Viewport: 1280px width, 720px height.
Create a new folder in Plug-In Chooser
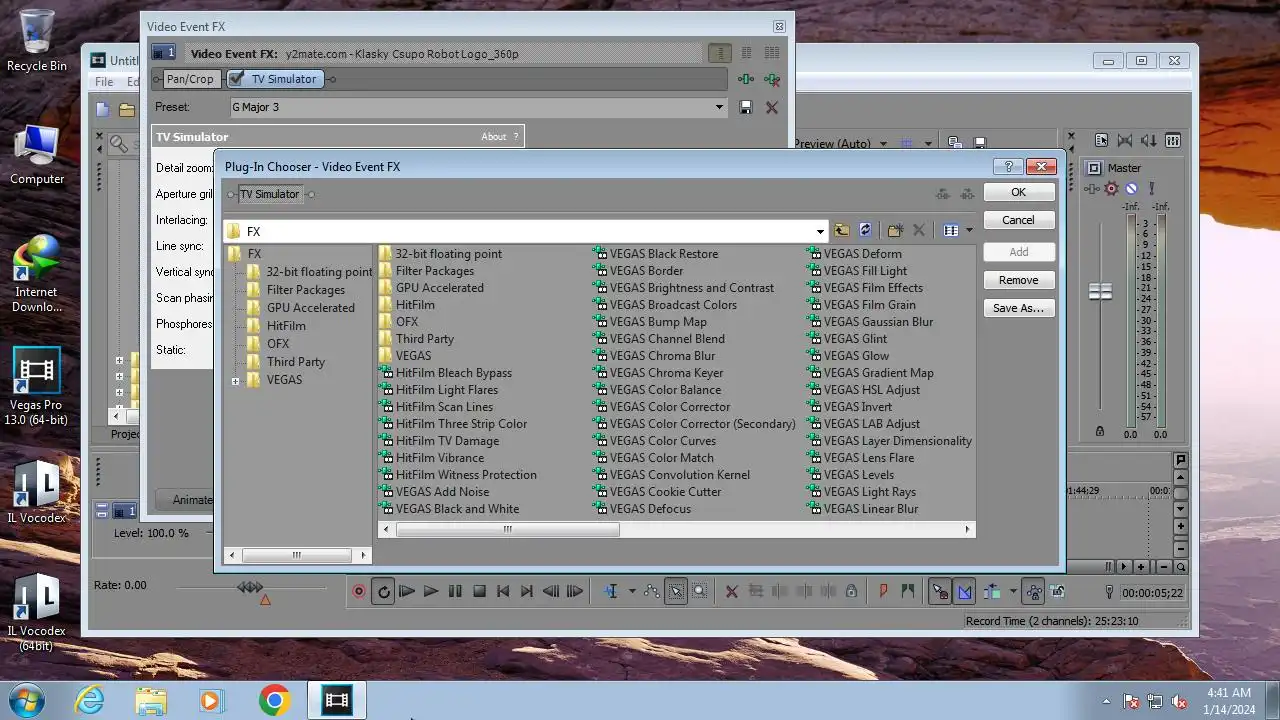[895, 231]
